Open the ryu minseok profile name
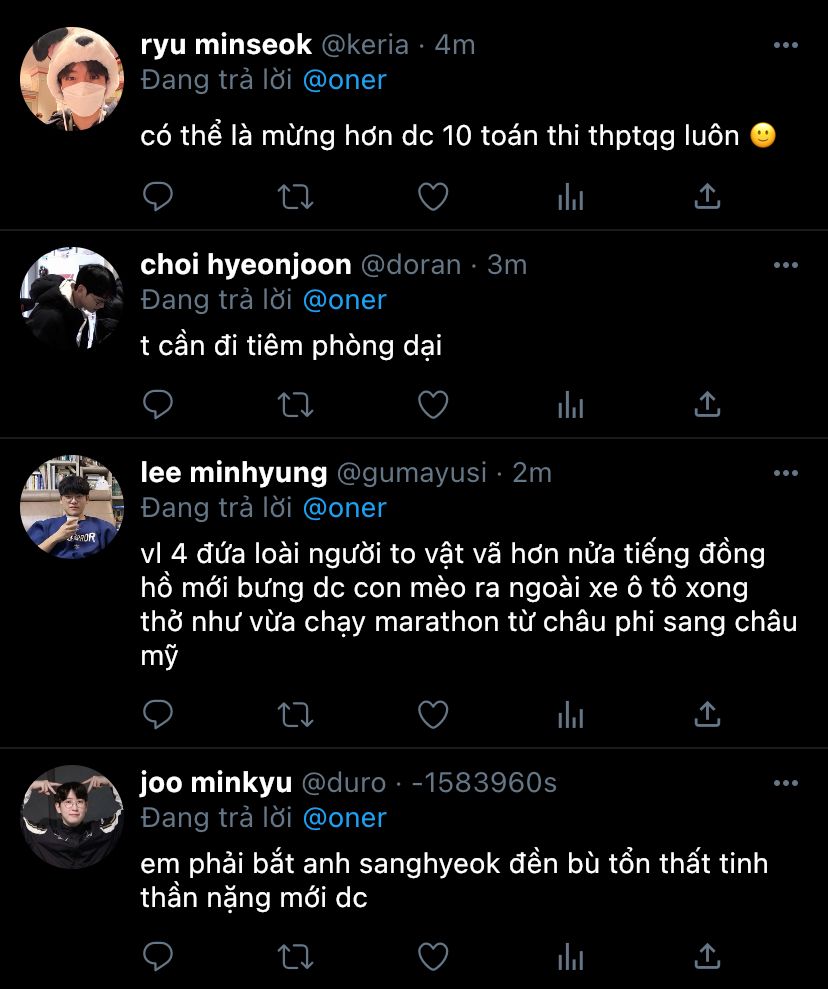This screenshot has height=989, width=828. coord(226,45)
